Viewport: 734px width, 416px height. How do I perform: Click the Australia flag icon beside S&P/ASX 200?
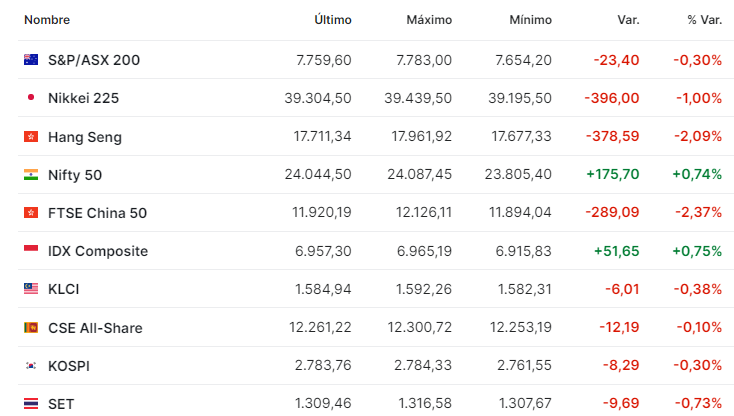[31, 60]
